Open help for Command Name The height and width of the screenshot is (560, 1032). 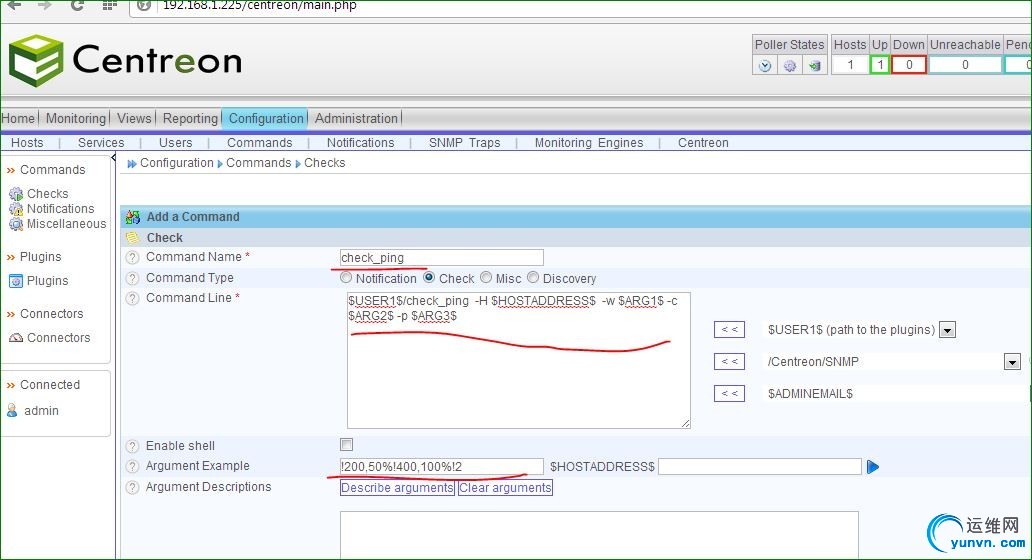click(x=132, y=257)
